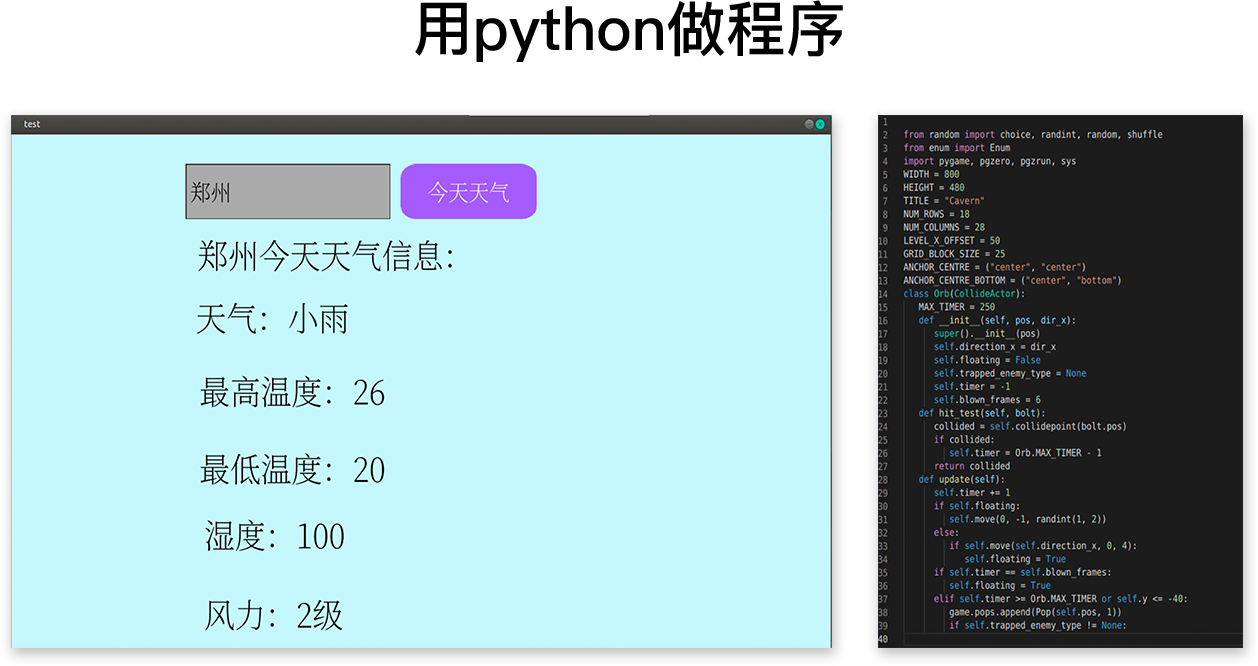Click the 最高温度: 26 label
The width and height of the screenshot is (1258, 666).
click(292, 393)
